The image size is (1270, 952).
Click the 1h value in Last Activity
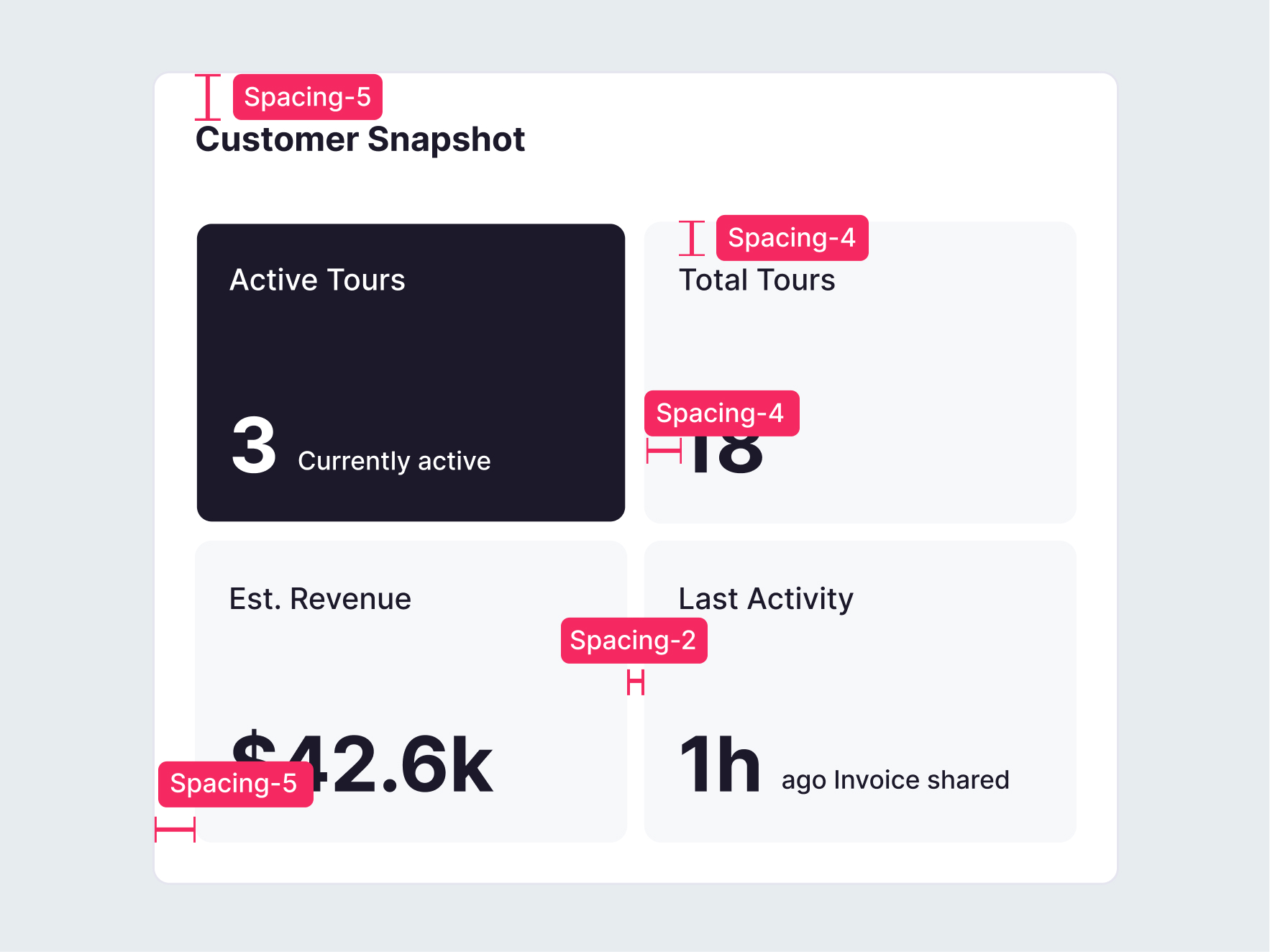[x=720, y=765]
